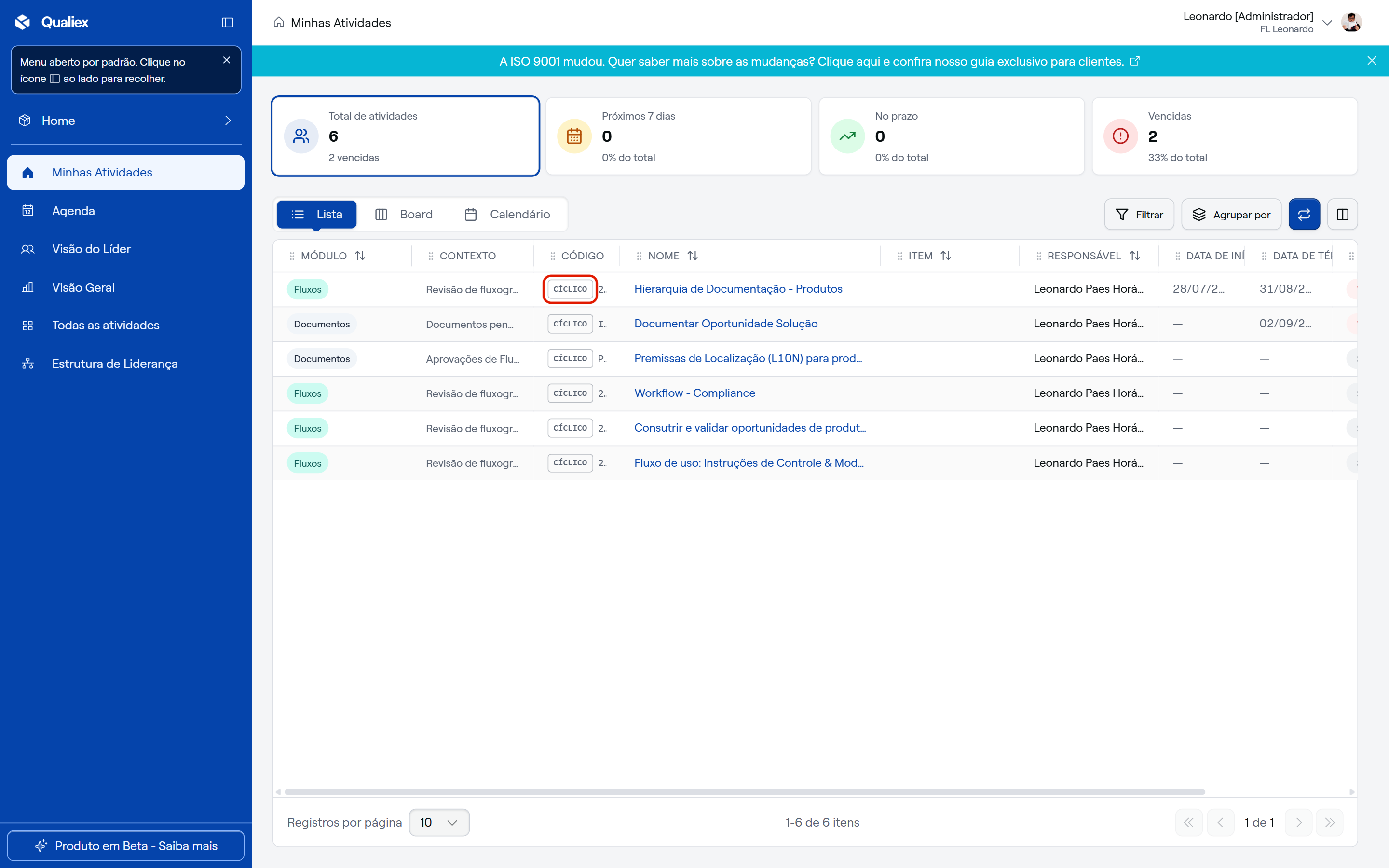1389x868 pixels.
Task: Open Workflow - Compliance activity link
Action: pyautogui.click(x=694, y=393)
